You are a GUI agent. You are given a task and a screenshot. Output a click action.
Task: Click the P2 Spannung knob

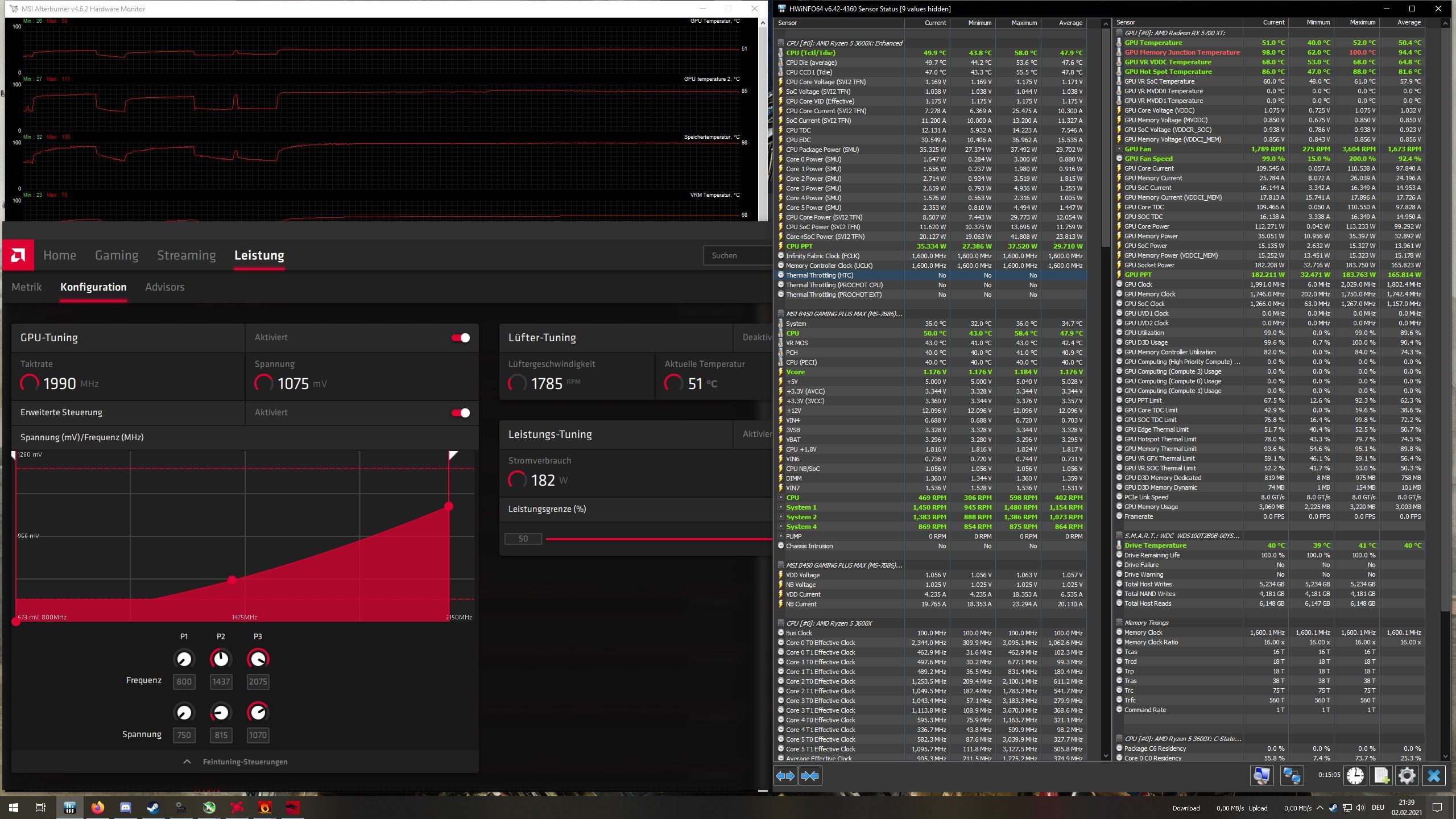tap(221, 713)
